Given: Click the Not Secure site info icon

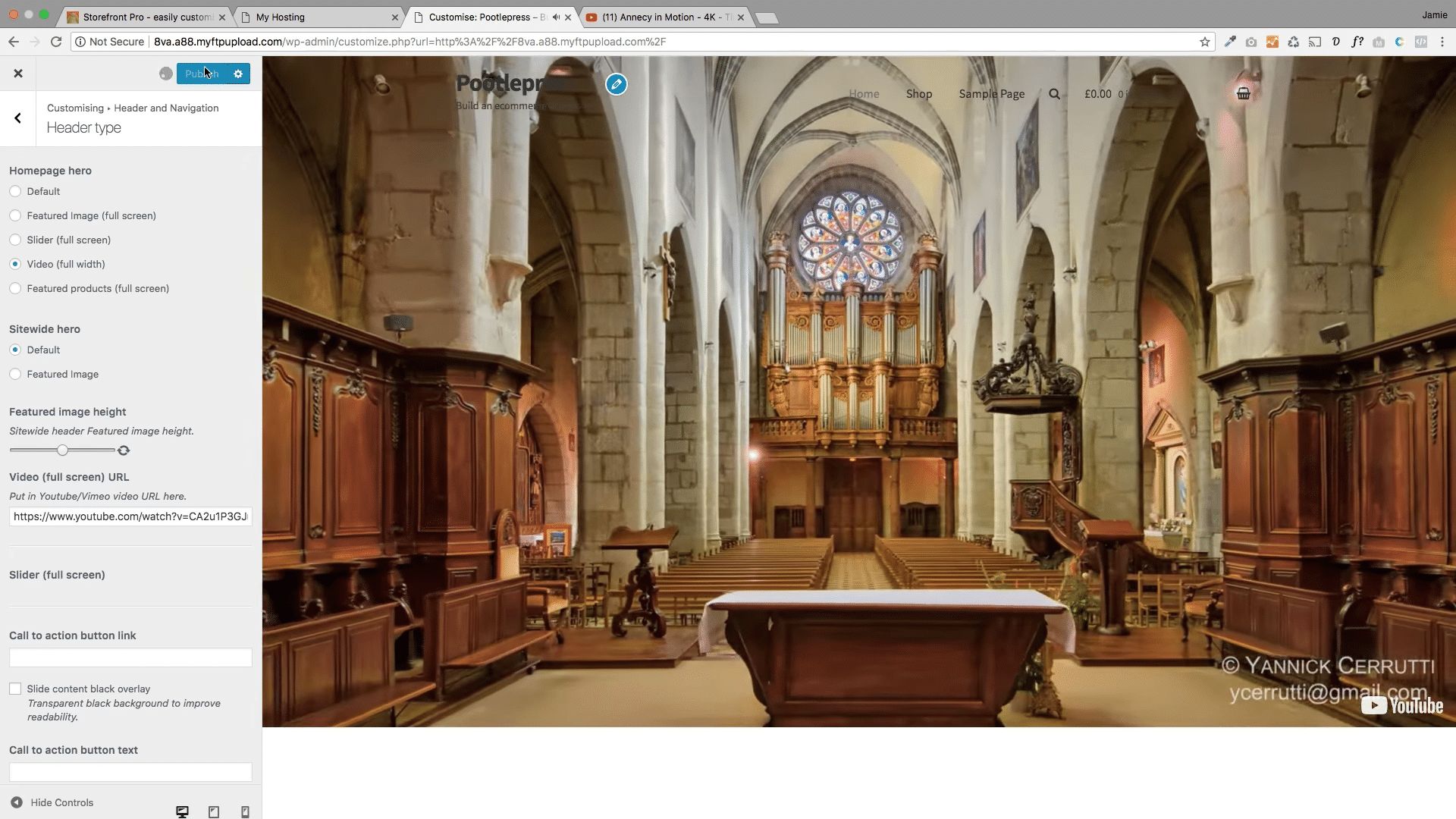Looking at the screenshot, I should [x=80, y=42].
